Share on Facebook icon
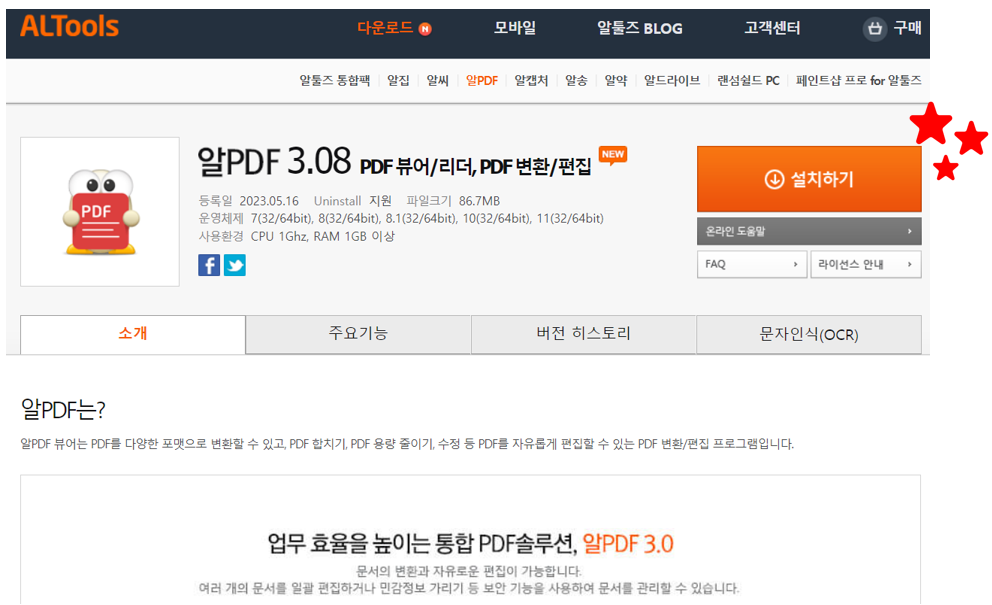 click(209, 265)
